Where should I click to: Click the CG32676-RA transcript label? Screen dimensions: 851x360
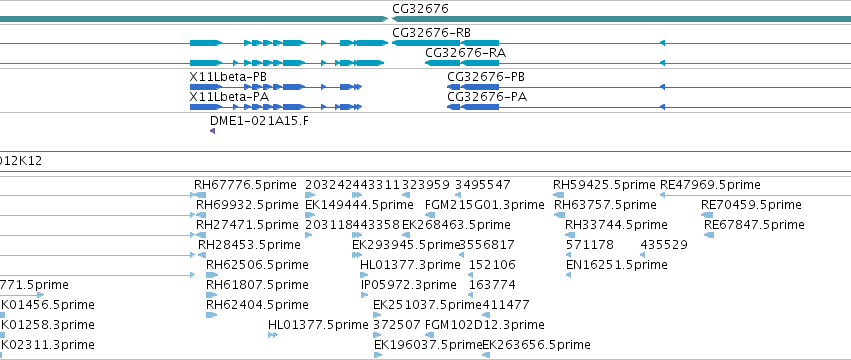click(466, 53)
